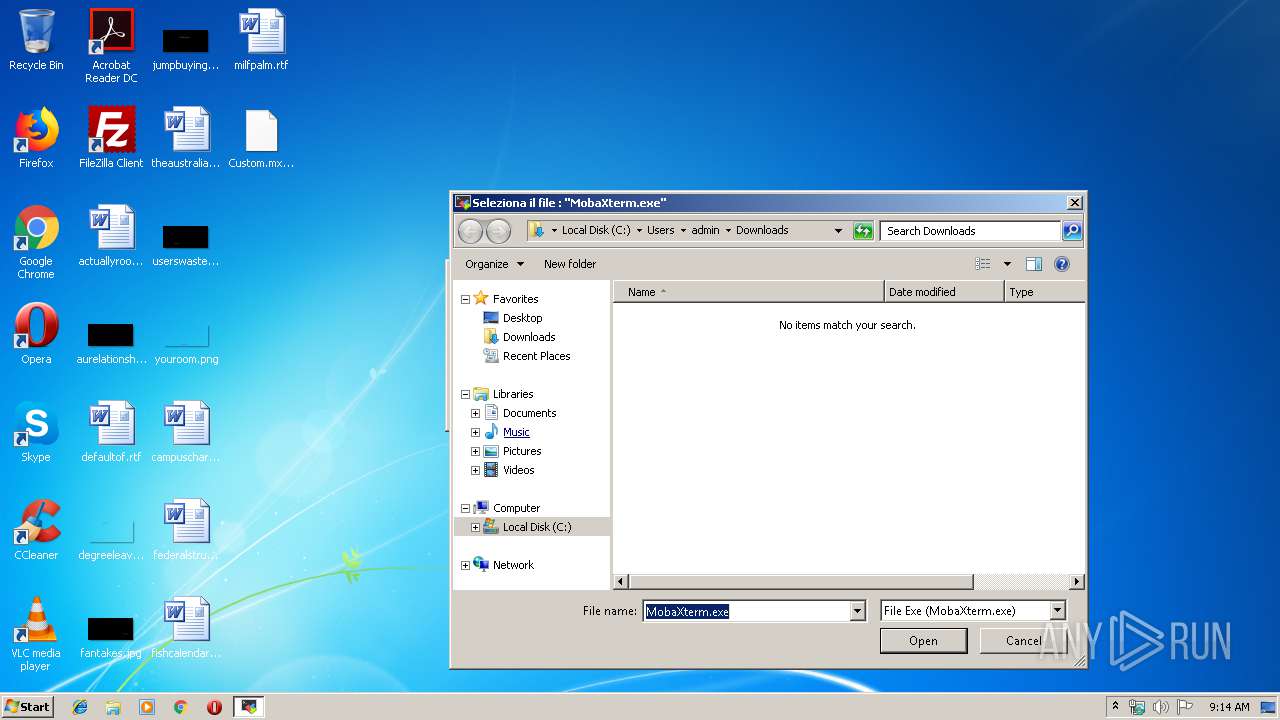1280x720 pixels.
Task: Open the Recycle Bin desktop icon
Action: (x=36, y=40)
